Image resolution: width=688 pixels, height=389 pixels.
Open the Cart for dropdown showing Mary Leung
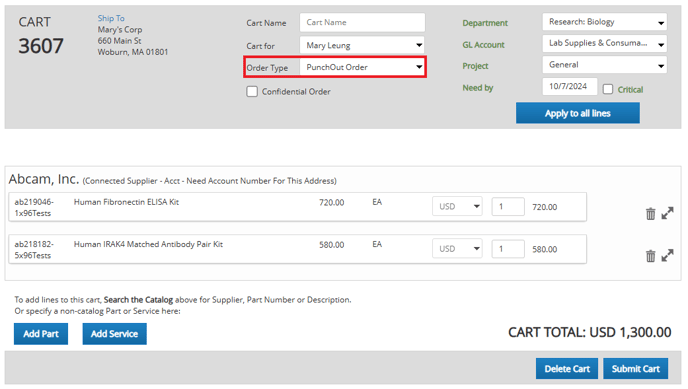click(x=362, y=45)
